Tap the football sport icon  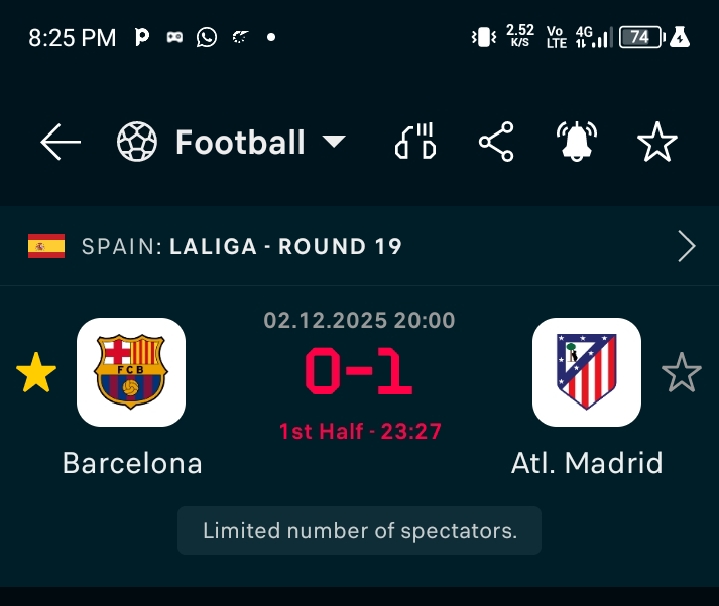click(x=137, y=143)
